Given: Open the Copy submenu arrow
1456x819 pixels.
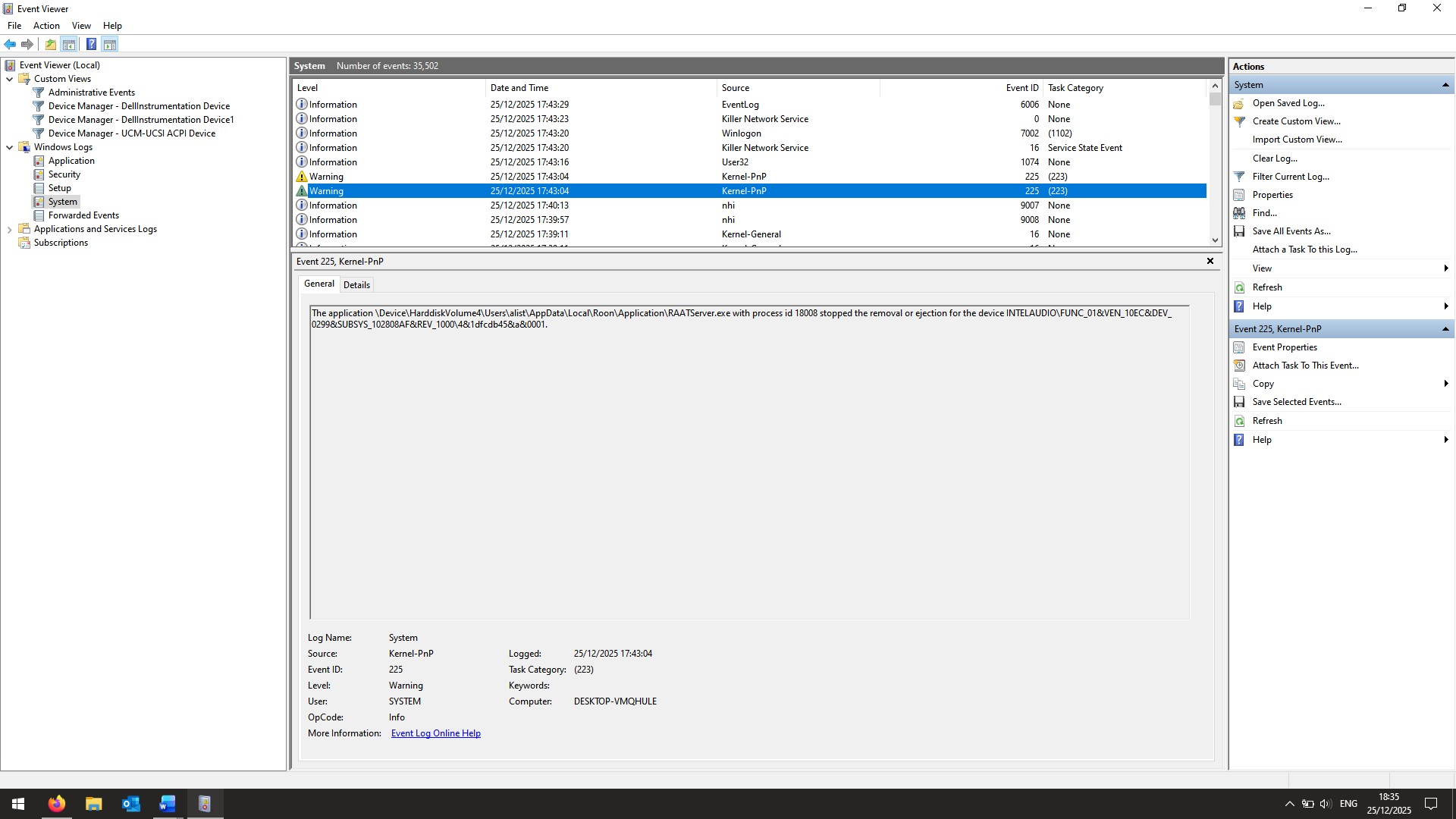Looking at the screenshot, I should point(1445,384).
